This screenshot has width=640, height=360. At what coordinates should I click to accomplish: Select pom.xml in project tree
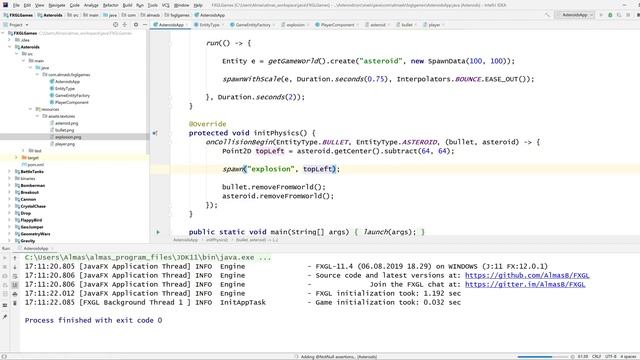[36, 164]
